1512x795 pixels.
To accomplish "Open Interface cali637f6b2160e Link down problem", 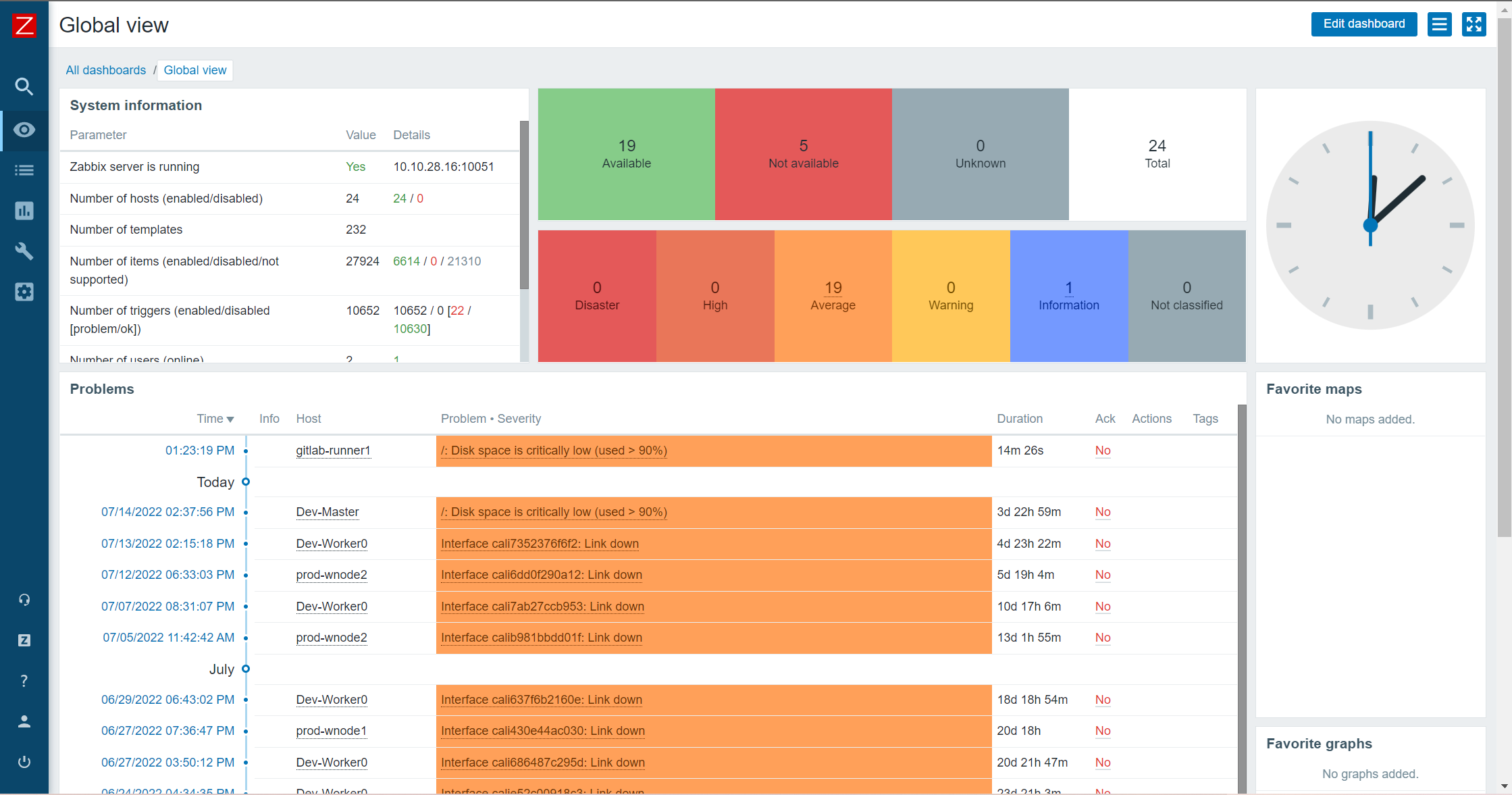I will point(542,700).
